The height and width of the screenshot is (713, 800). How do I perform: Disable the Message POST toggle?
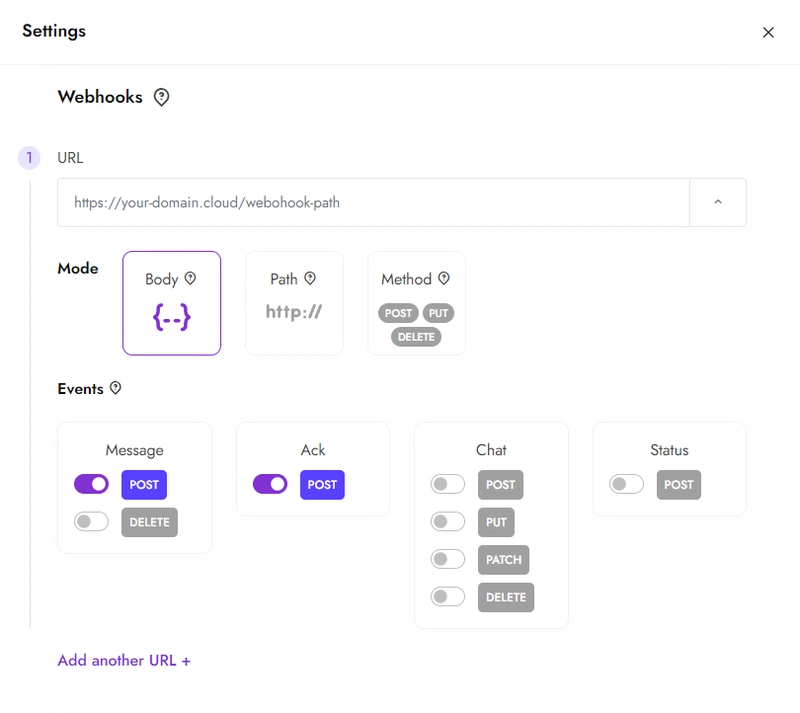pos(91,484)
